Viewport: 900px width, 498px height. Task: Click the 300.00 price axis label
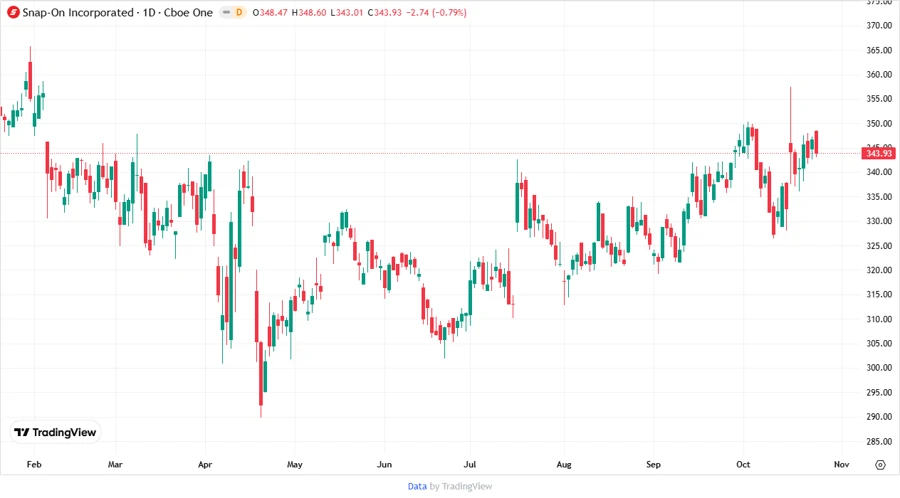(x=879, y=368)
